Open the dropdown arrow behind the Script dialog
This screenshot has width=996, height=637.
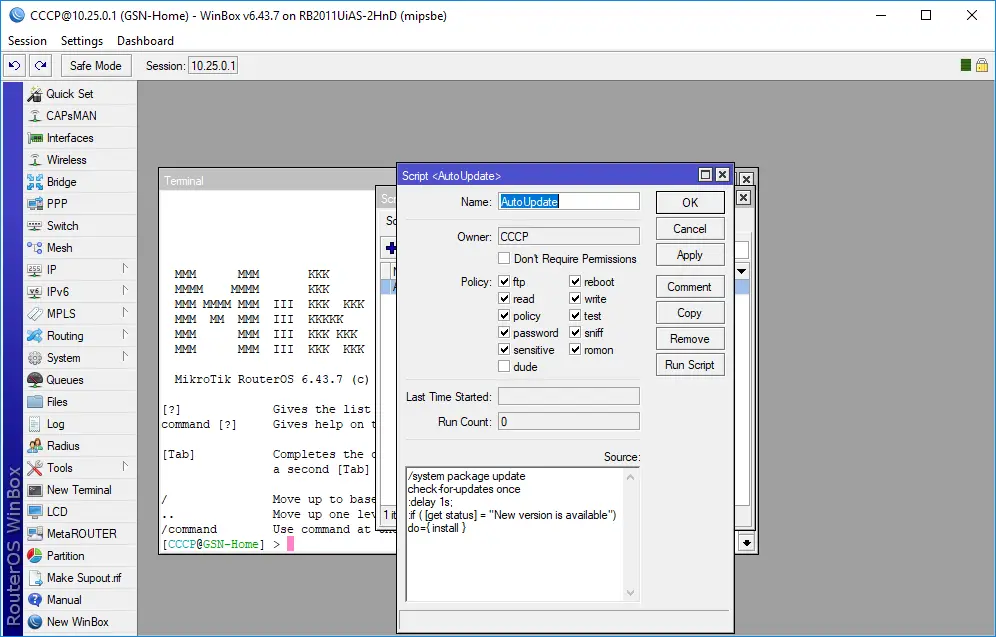741,272
